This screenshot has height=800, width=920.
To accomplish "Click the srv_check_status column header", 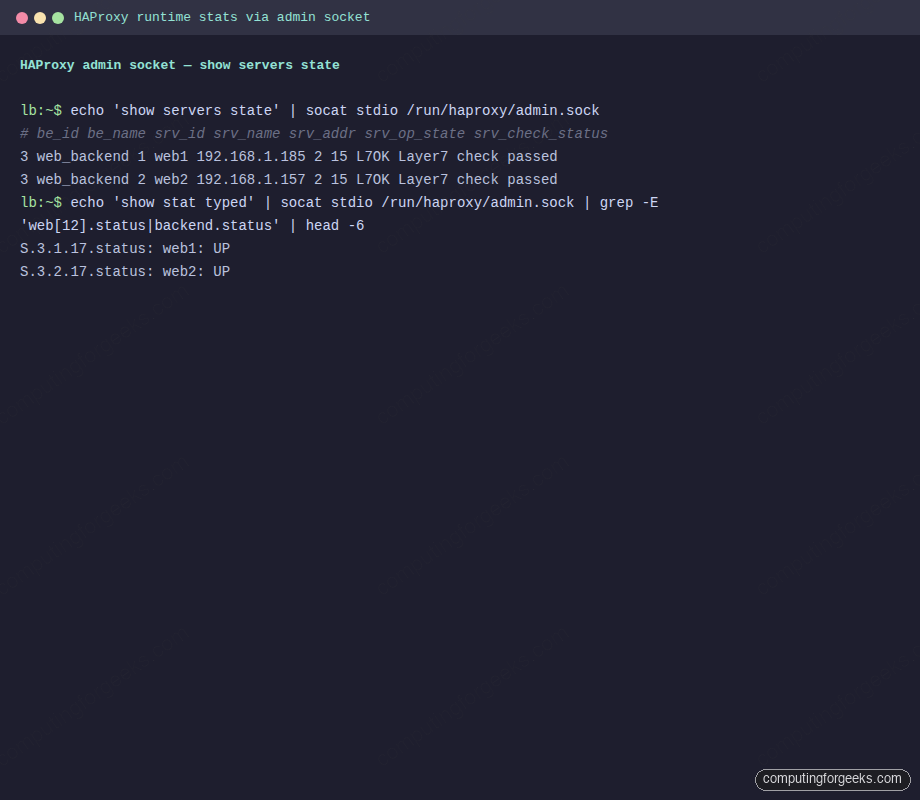I will (540, 133).
